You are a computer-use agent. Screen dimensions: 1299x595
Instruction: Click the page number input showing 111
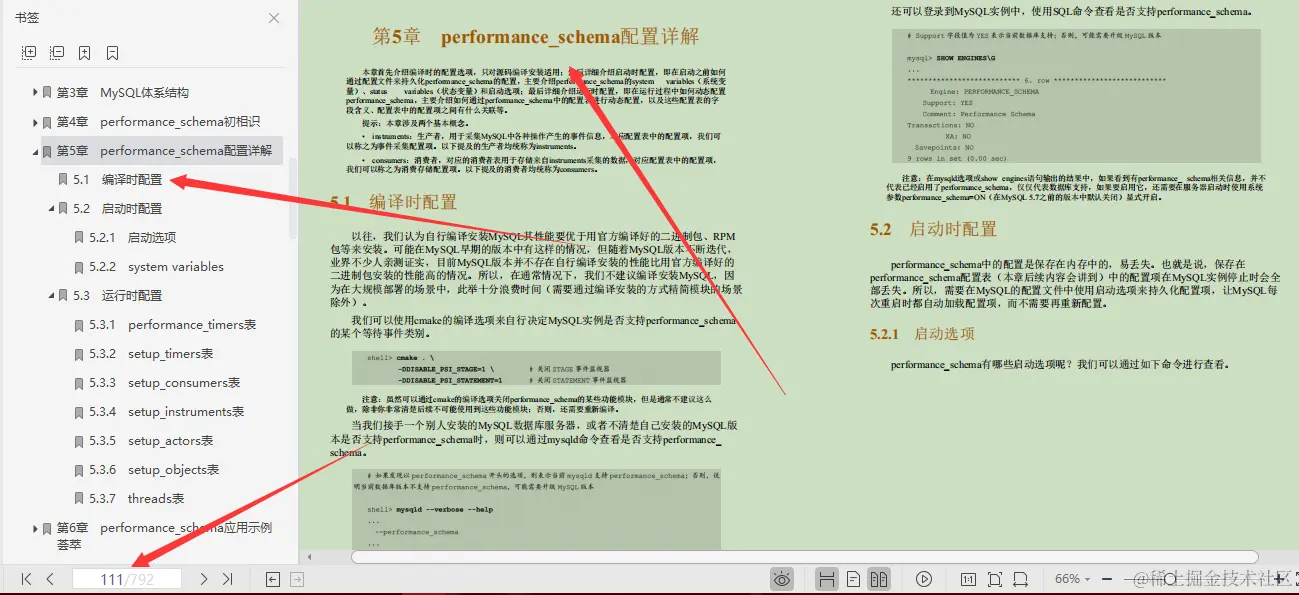tap(127, 579)
